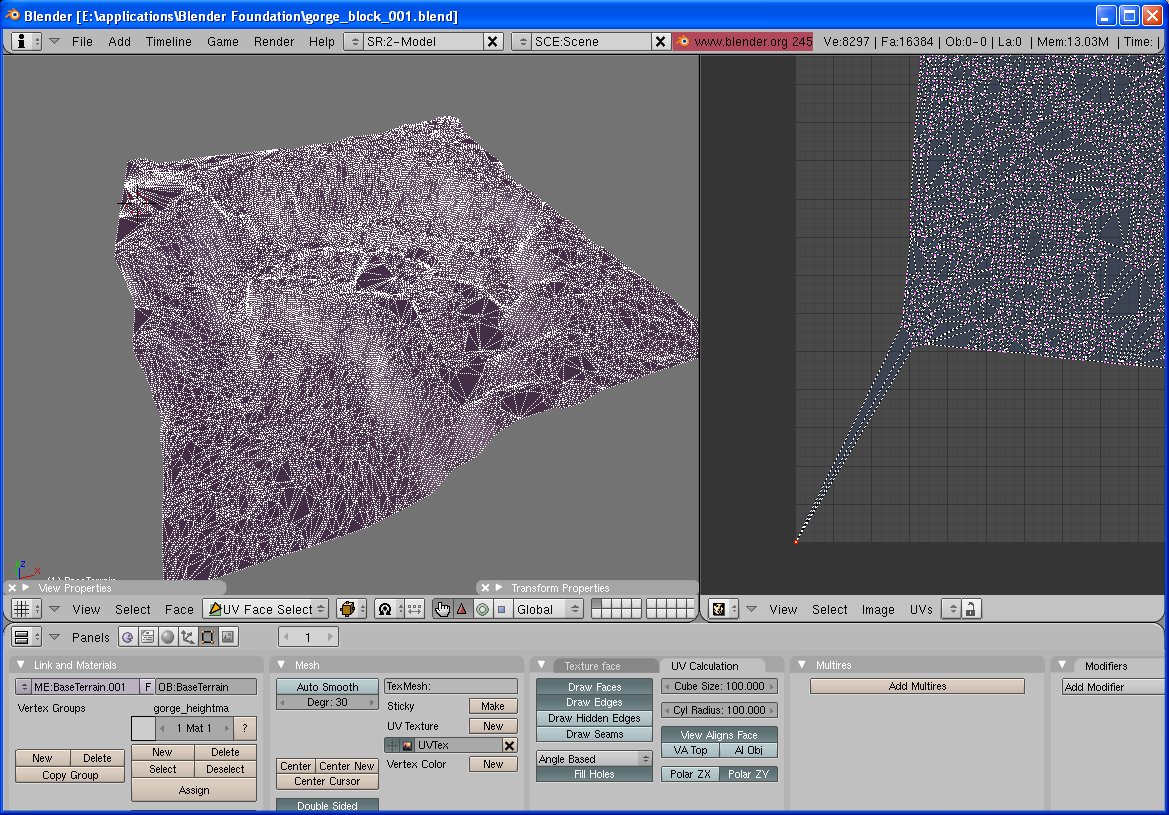Open the Editing context button in Panels
1169x815 pixels.
[208, 637]
